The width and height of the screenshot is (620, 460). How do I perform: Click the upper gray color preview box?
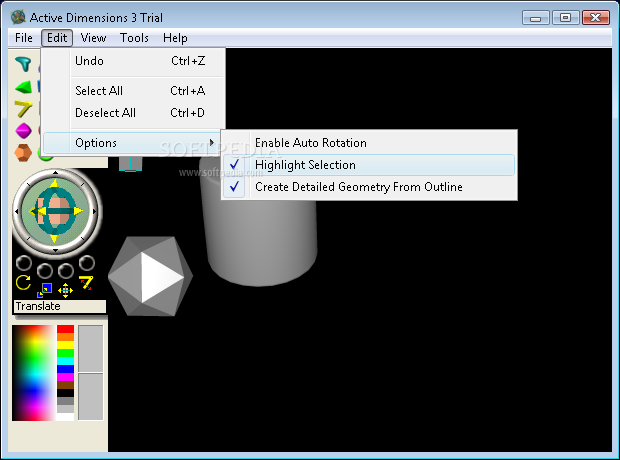click(91, 348)
